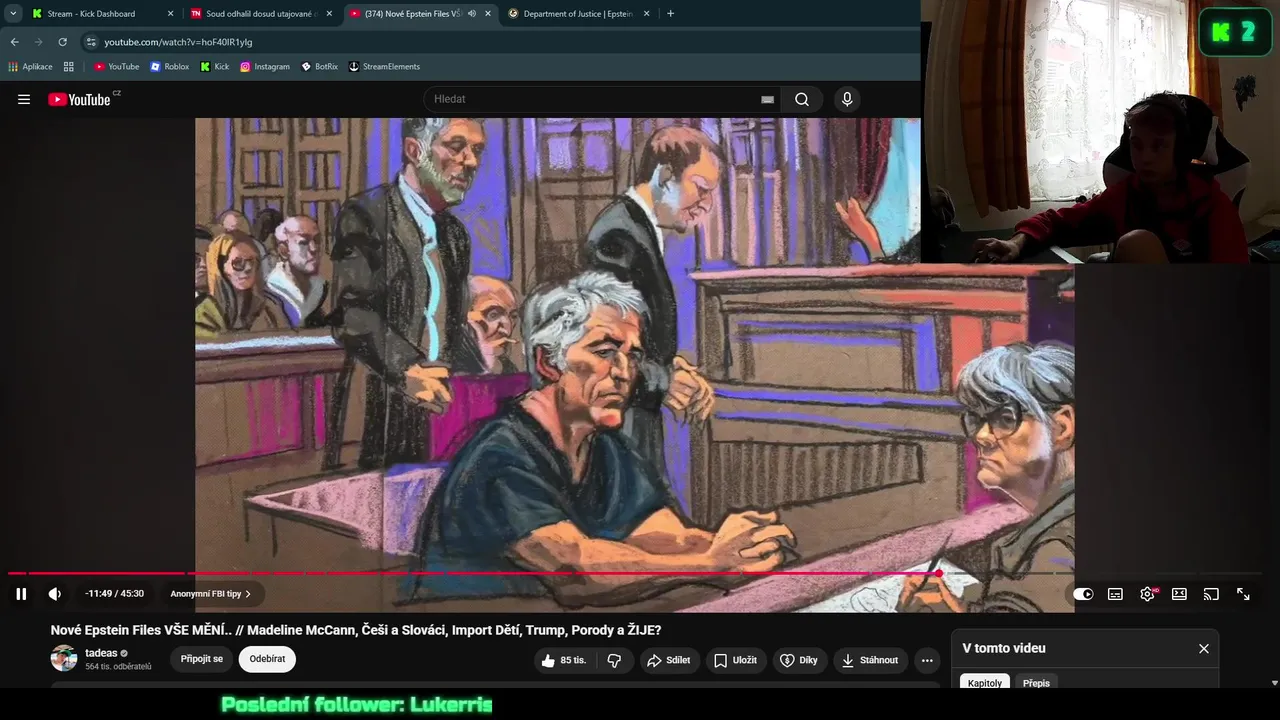Click the page scrollbar down arrow
Viewport: 1280px width, 720px height.
tap(1274, 683)
